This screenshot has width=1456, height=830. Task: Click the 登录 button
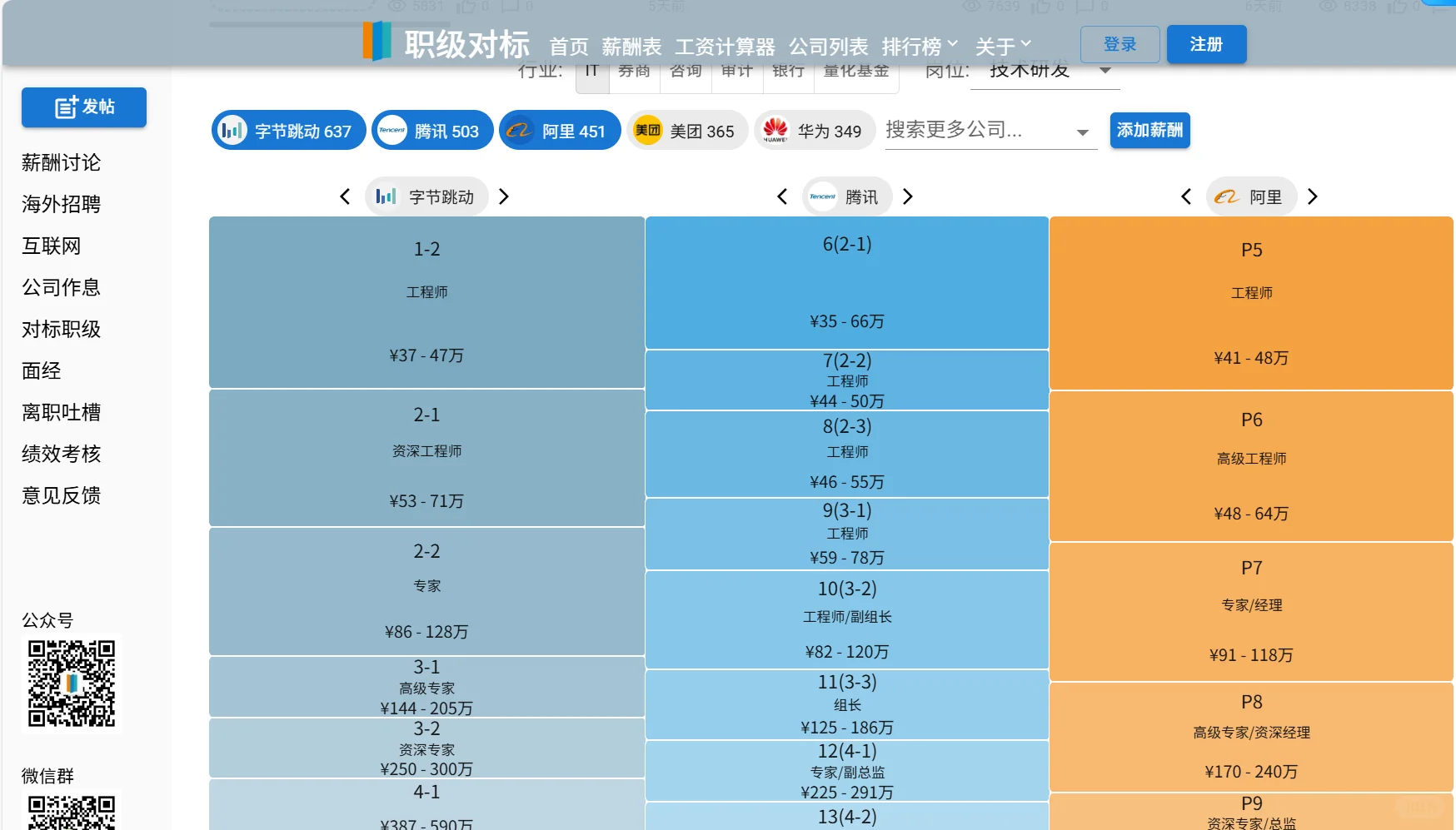pos(1120,44)
